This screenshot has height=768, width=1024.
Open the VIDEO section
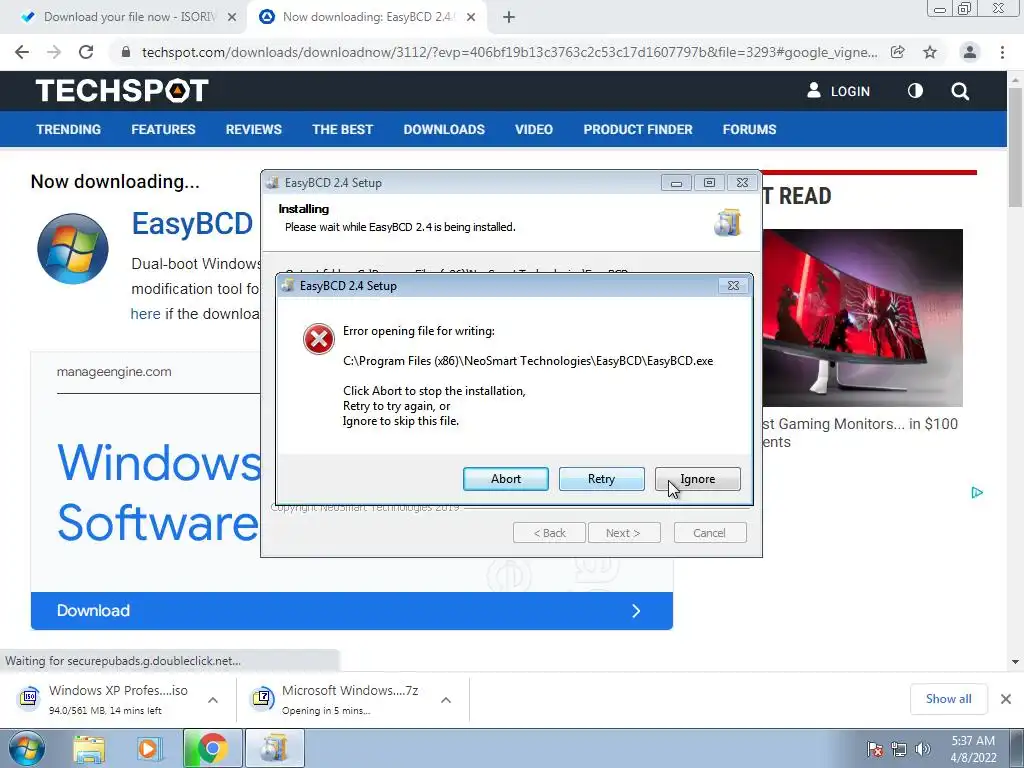(x=534, y=129)
